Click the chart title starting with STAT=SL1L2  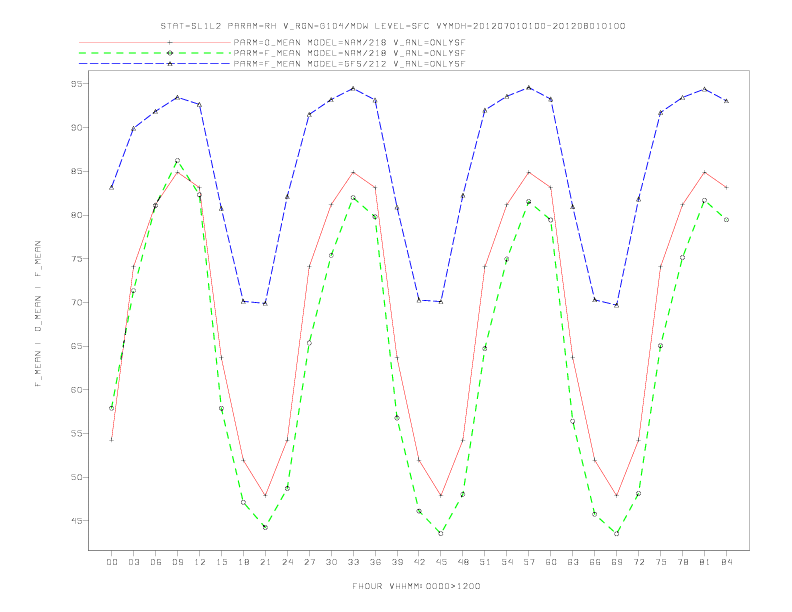tap(392, 26)
